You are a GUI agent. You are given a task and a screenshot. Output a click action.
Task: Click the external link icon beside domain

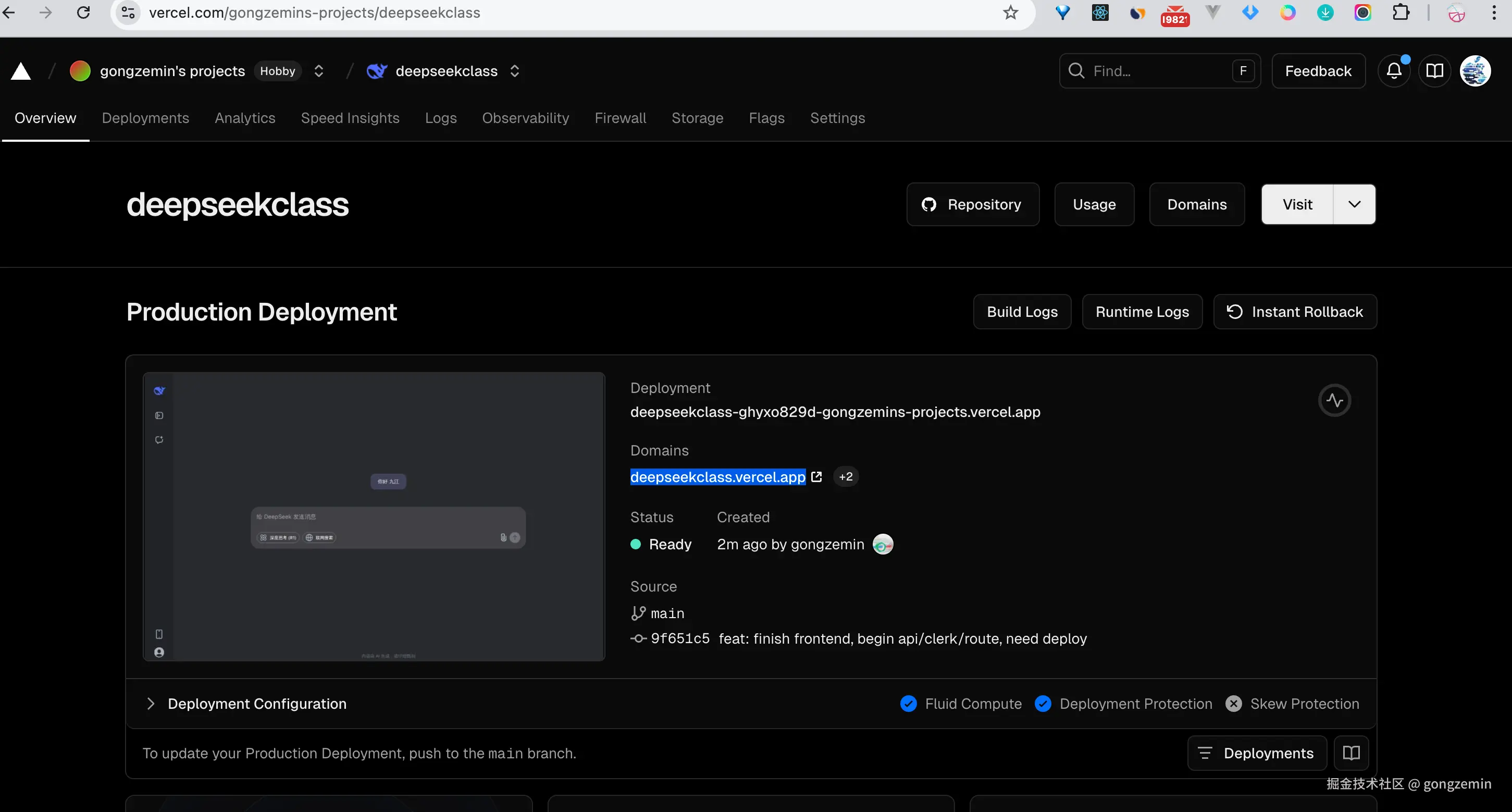coord(816,477)
